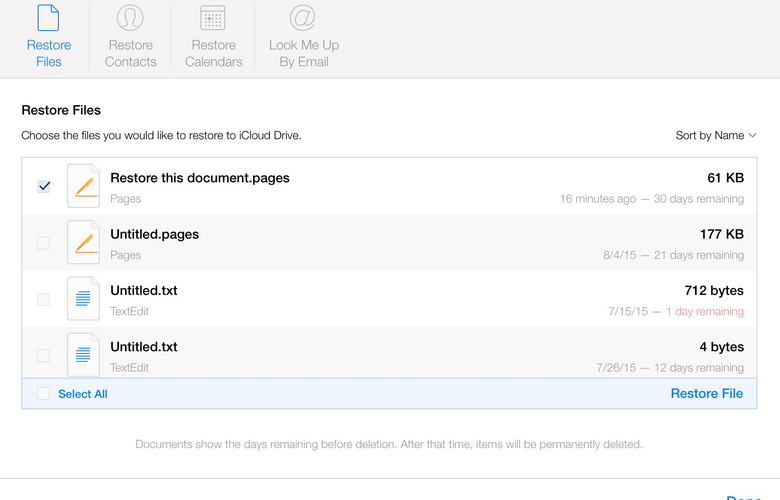Viewport: 780px width, 500px height.
Task: Click the Pages icon for Untitled.pages
Action: pyautogui.click(x=84, y=242)
